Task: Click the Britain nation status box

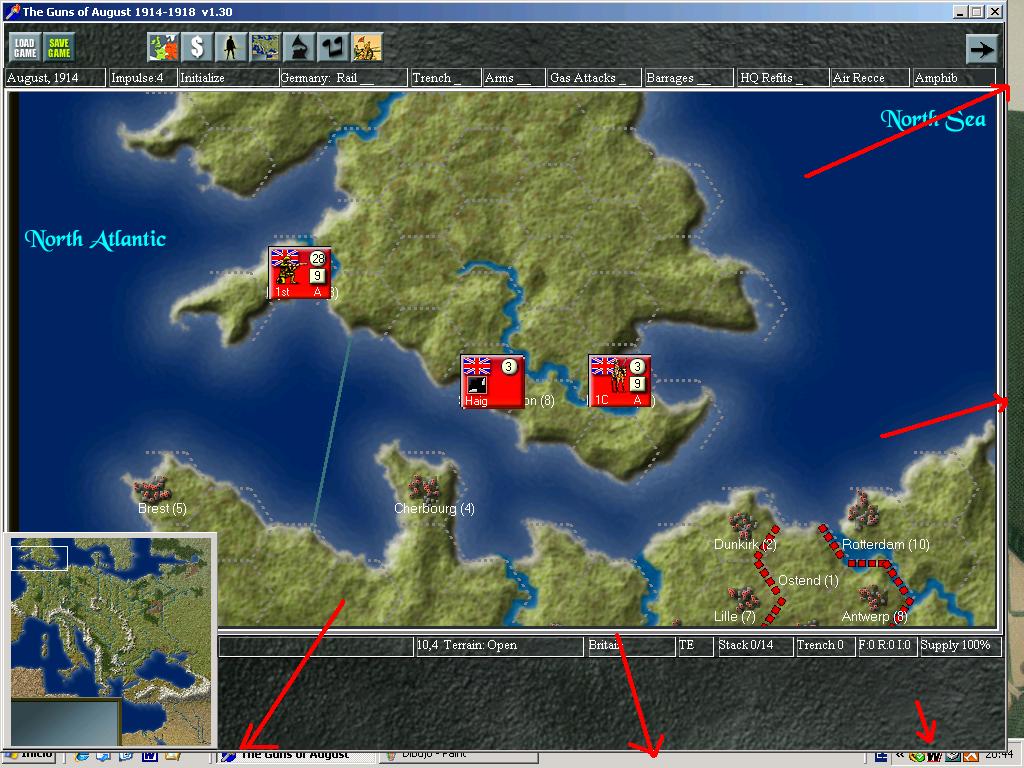Action: pyautogui.click(x=631, y=646)
